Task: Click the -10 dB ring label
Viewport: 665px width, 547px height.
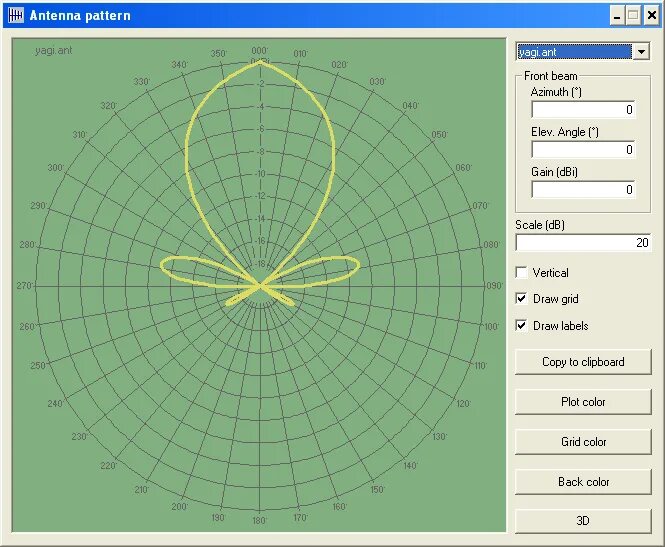Action: (260, 173)
